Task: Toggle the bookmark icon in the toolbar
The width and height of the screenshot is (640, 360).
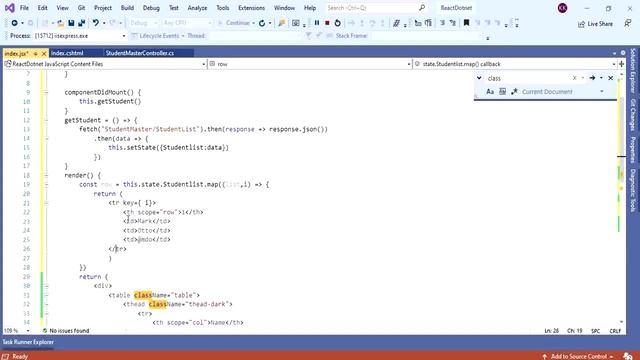Action: tap(466, 23)
